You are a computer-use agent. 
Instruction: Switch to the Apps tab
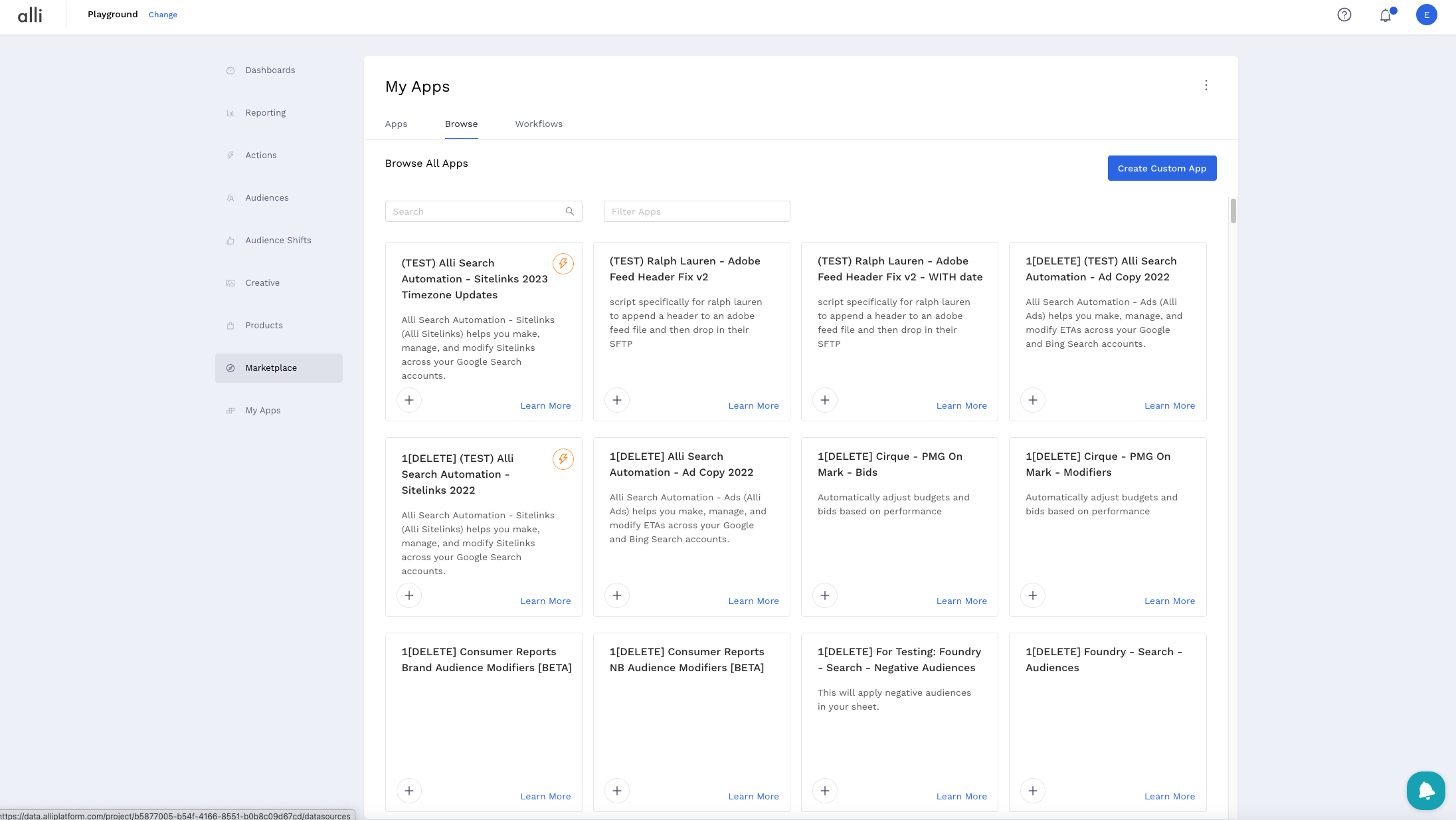pyautogui.click(x=396, y=124)
